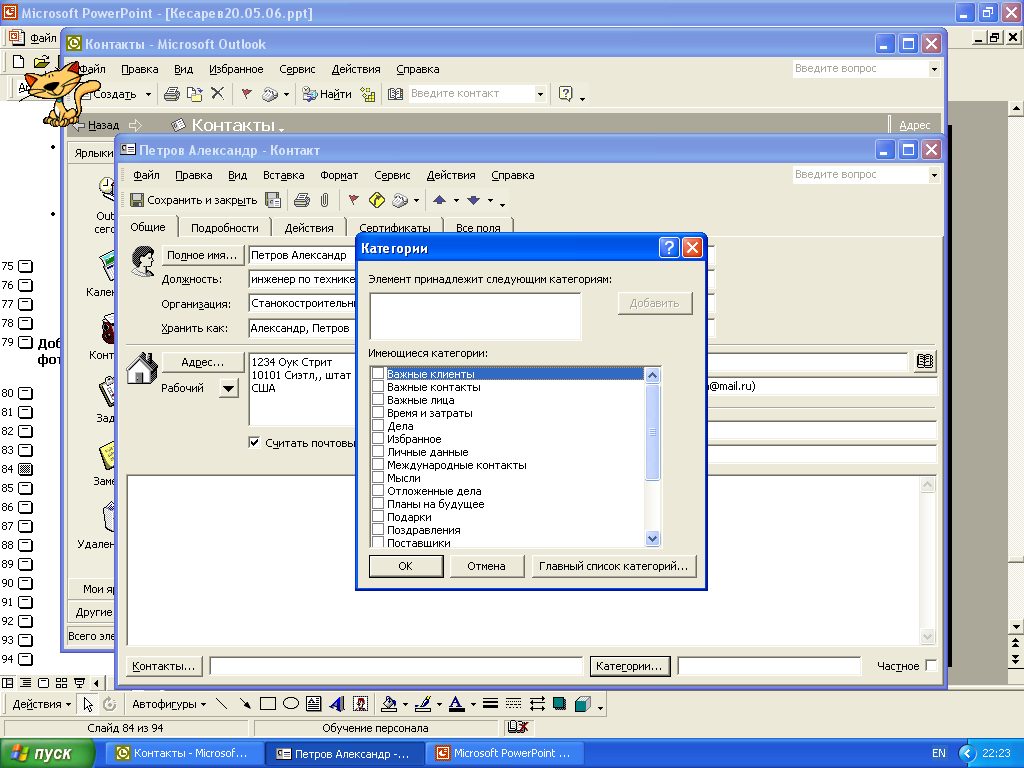1024x768 pixels.
Task: Open the Вставка menu in contact window
Action: [283, 175]
